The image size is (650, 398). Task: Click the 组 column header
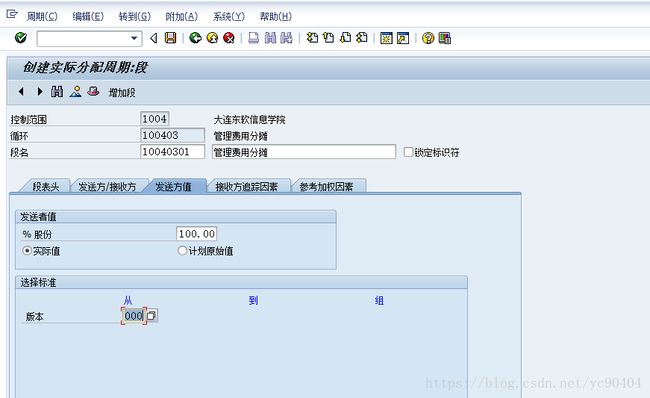379,300
